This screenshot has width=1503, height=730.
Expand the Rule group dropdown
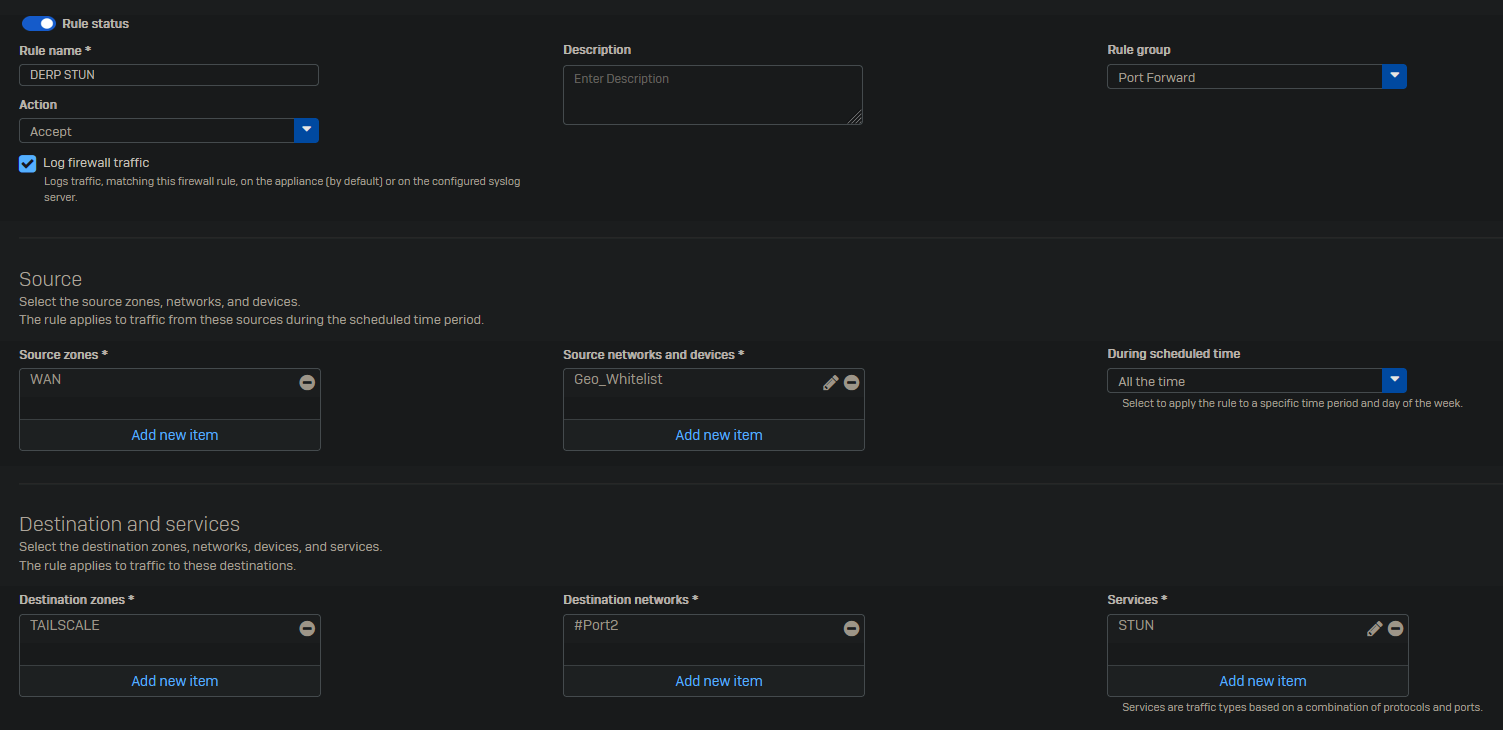(x=1394, y=77)
